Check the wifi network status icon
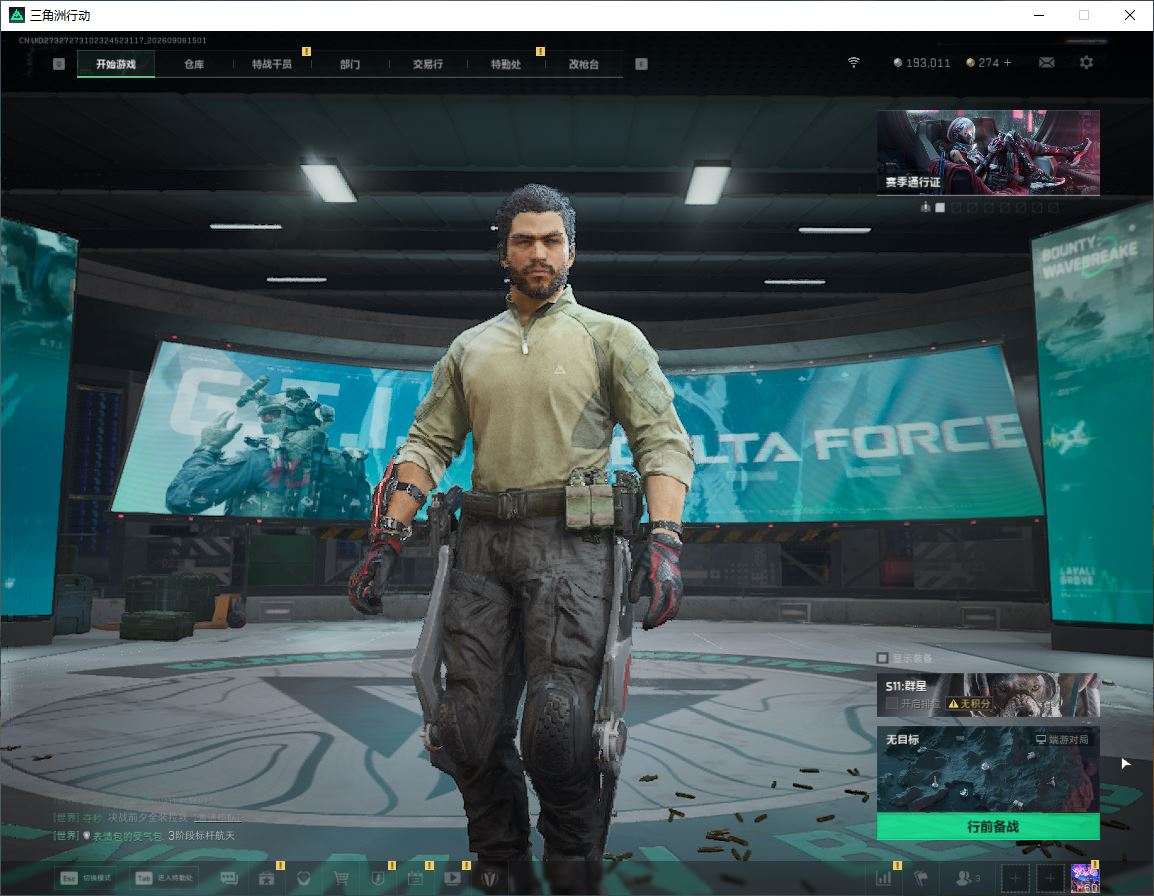The width and height of the screenshot is (1154, 896). coord(854,63)
